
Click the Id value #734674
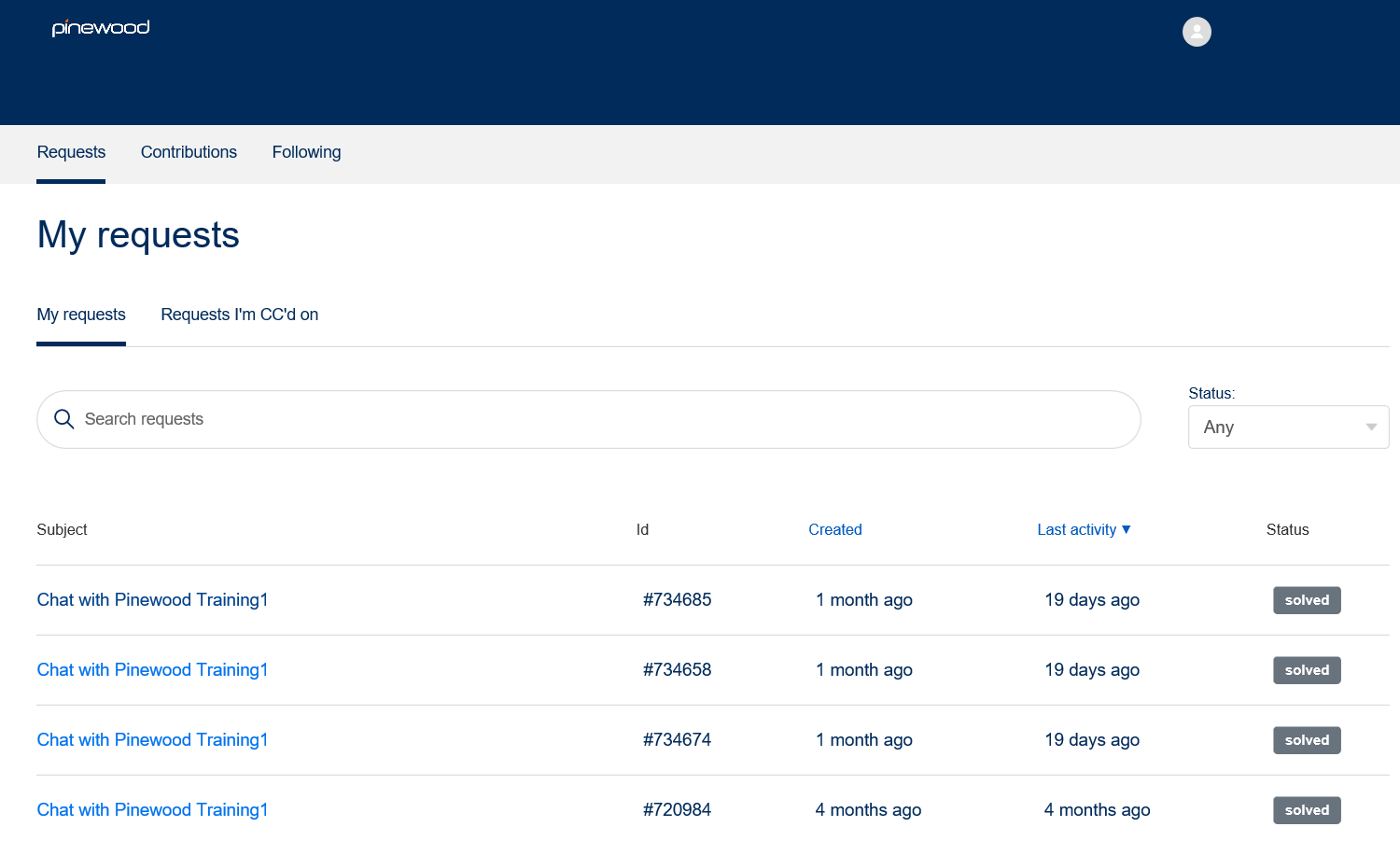pos(678,740)
